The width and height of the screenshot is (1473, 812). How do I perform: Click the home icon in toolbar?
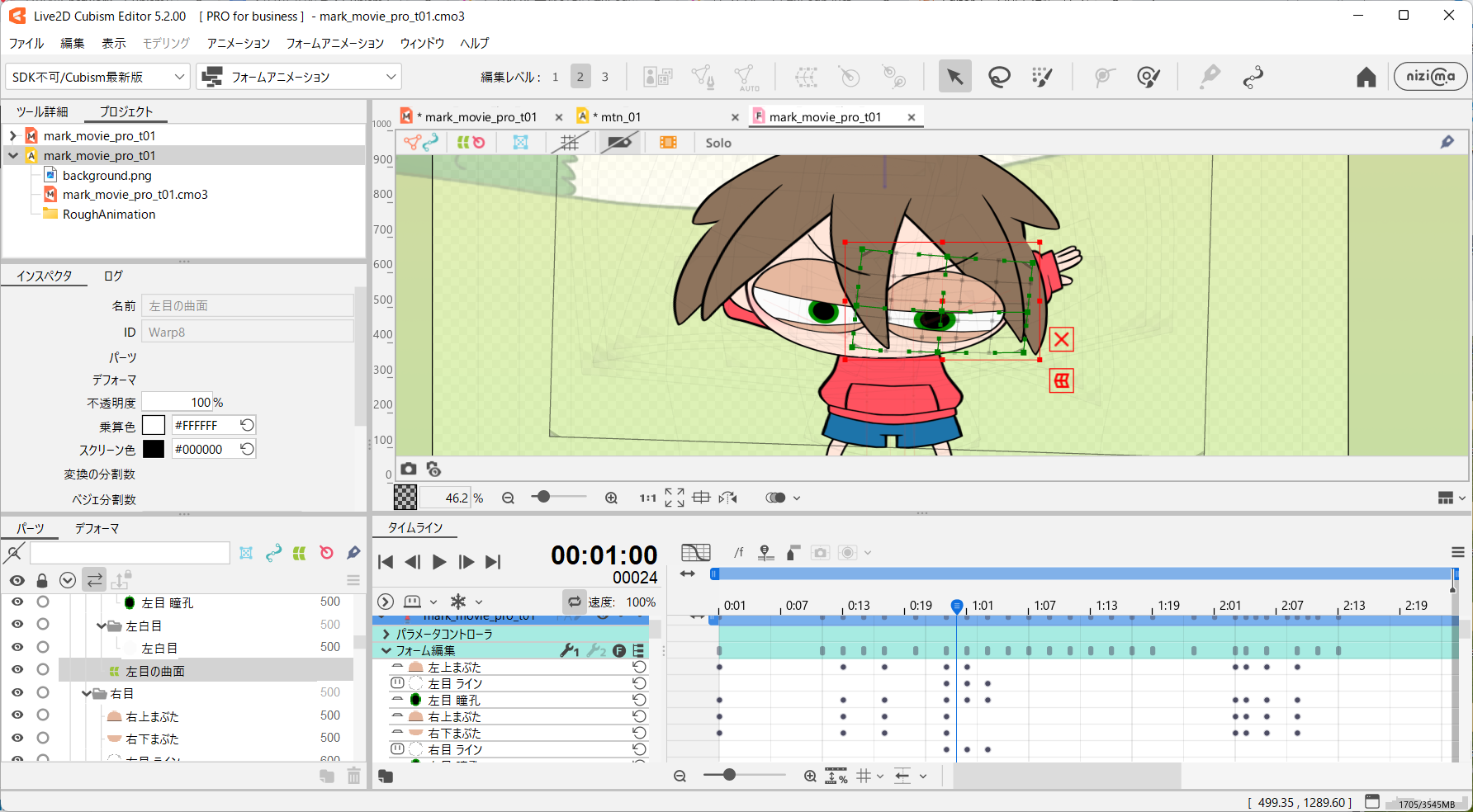click(x=1366, y=77)
